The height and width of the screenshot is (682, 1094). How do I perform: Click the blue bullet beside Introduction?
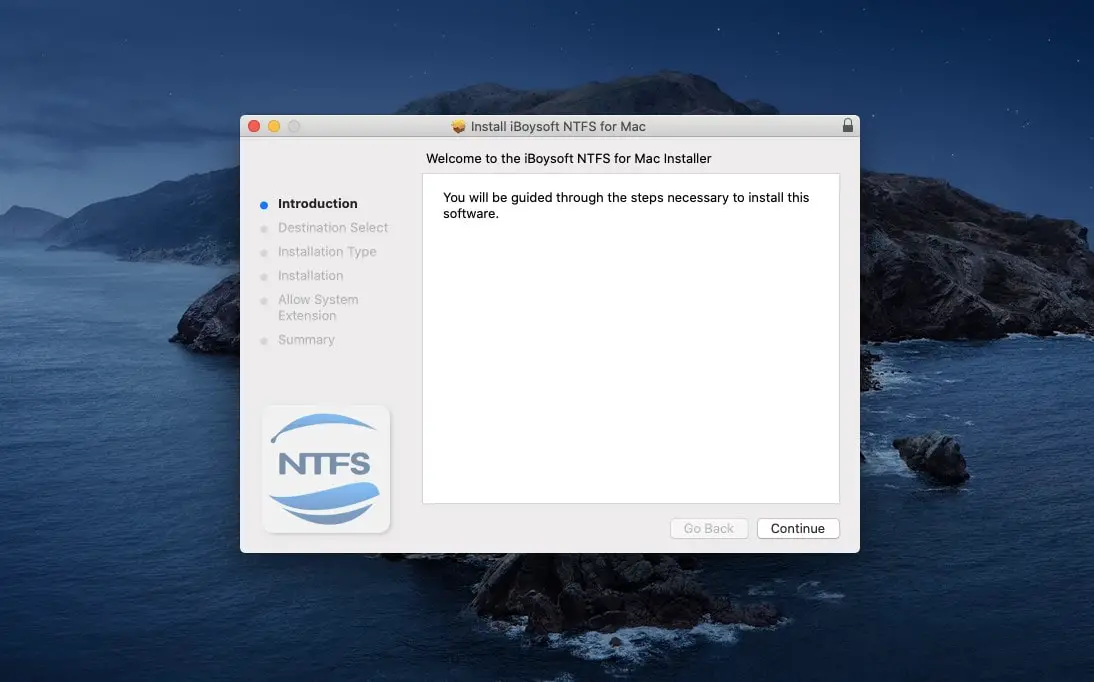[x=264, y=205]
